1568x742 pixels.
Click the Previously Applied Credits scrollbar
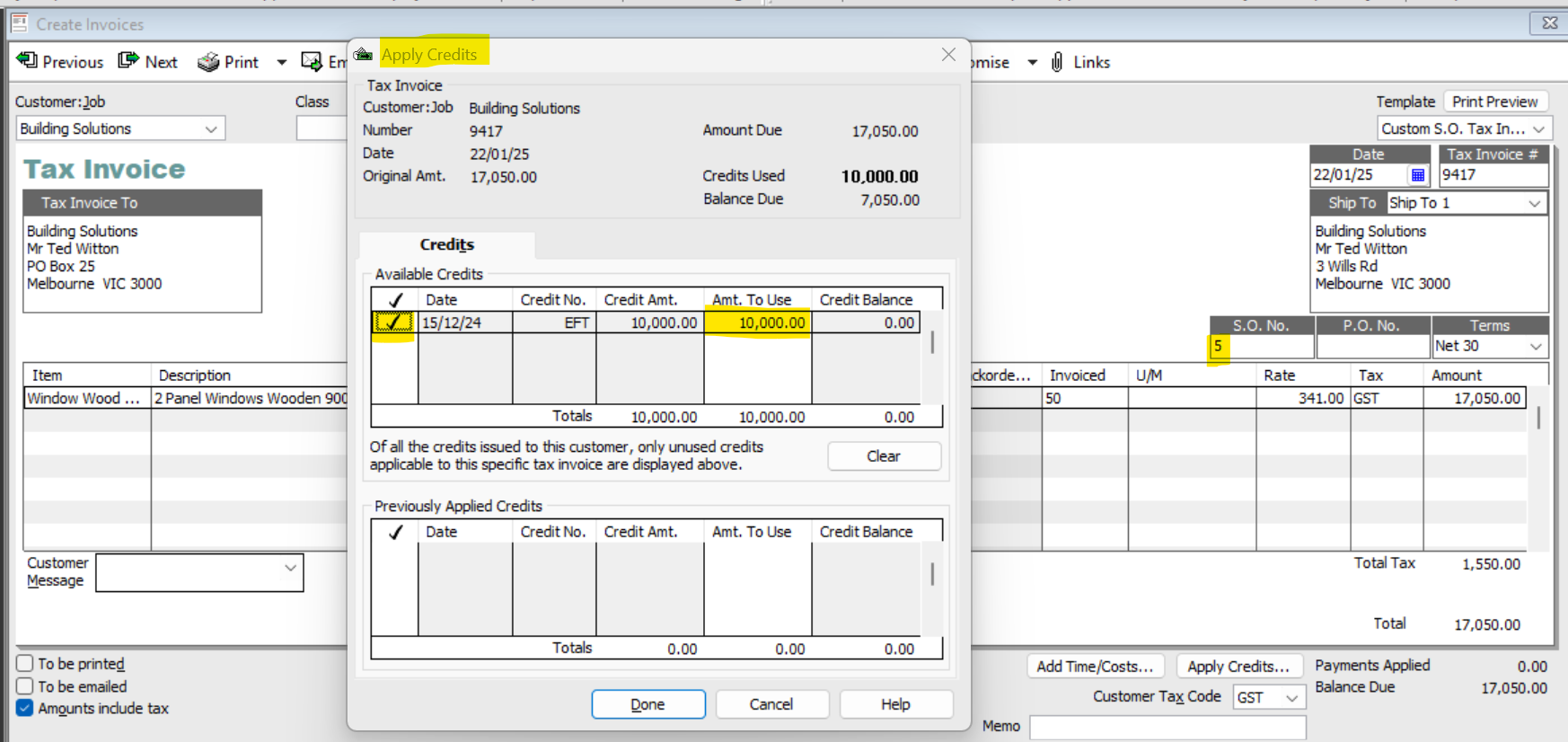point(932,575)
